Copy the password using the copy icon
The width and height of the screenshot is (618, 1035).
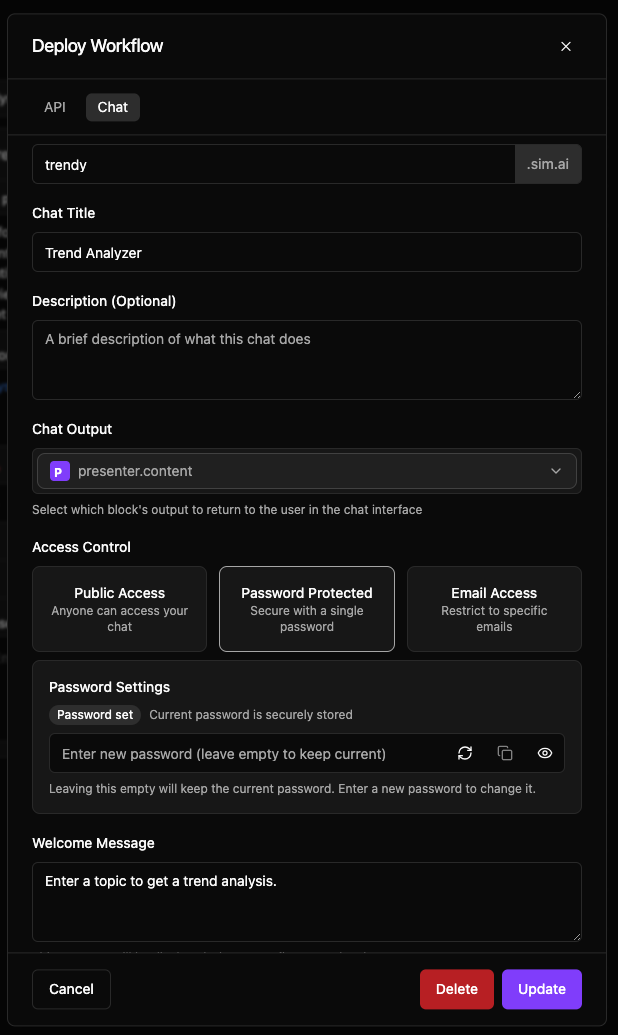tap(505, 753)
